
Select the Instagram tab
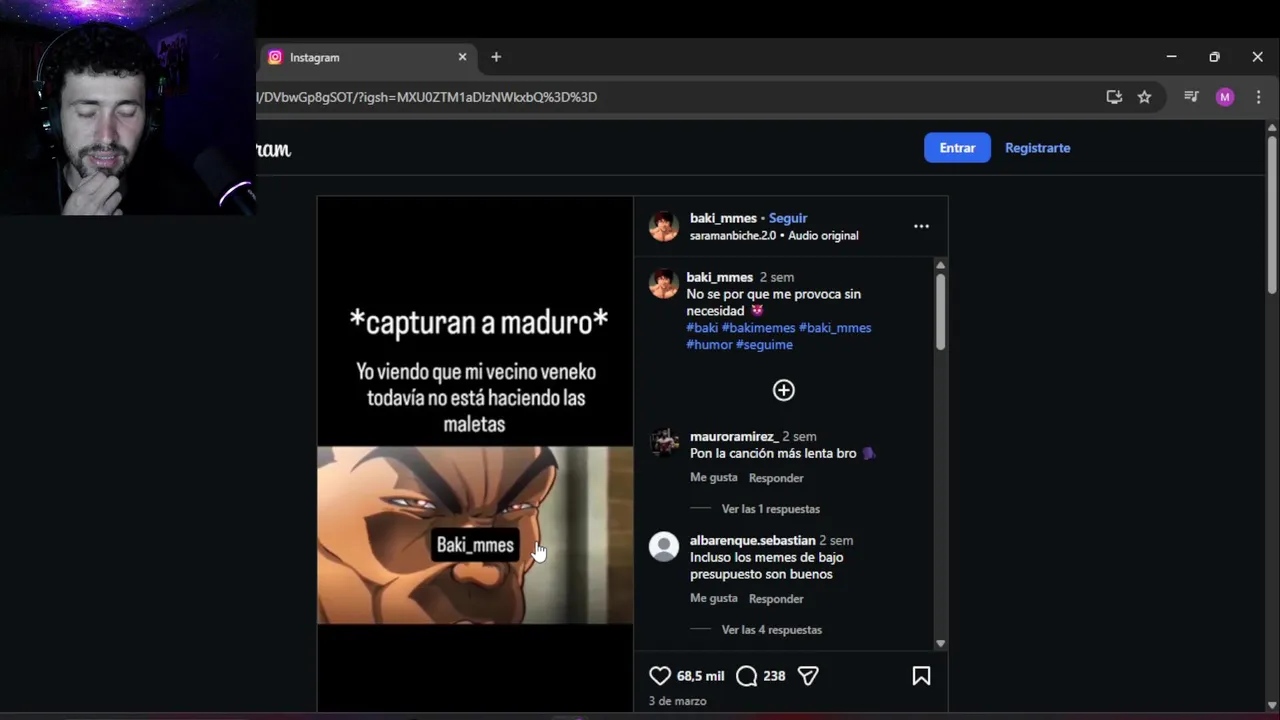click(x=366, y=57)
